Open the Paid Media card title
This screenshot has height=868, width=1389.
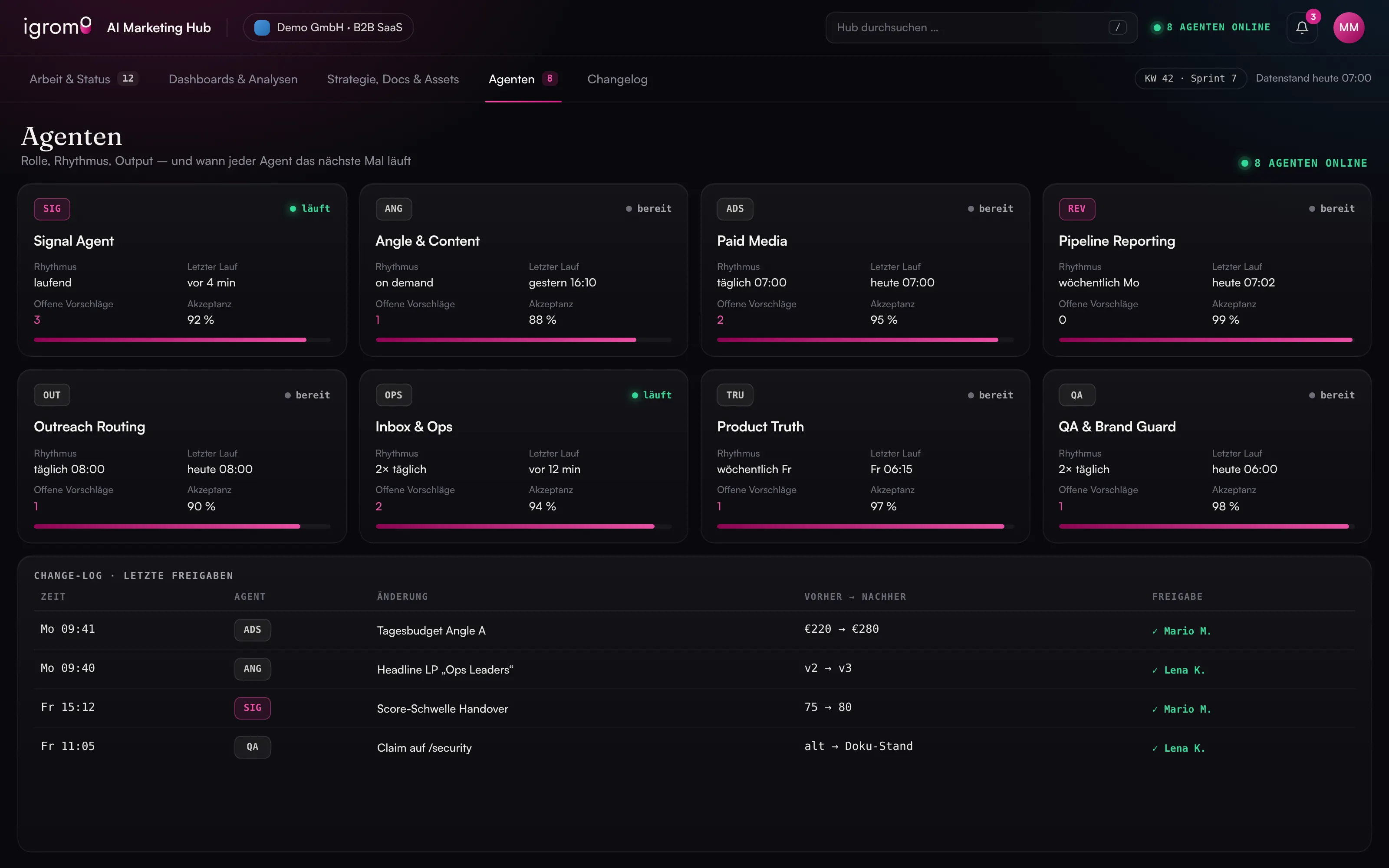pyautogui.click(x=751, y=241)
